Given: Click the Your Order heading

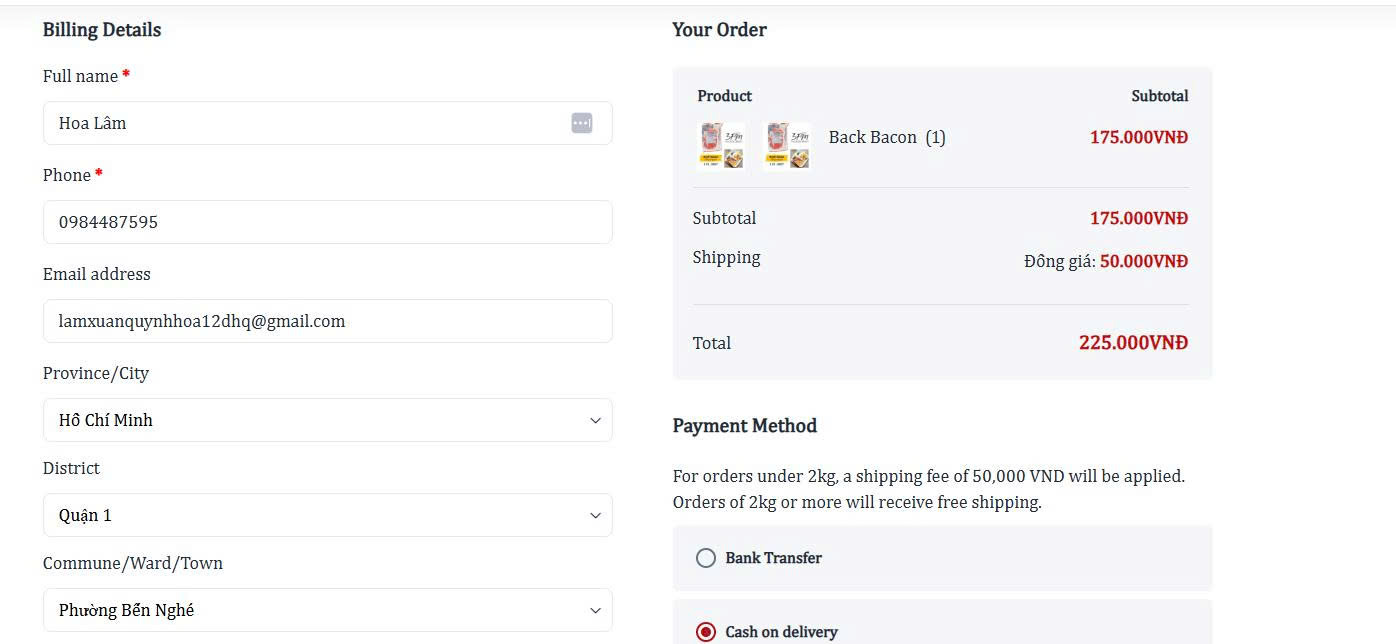Looking at the screenshot, I should point(719,30).
